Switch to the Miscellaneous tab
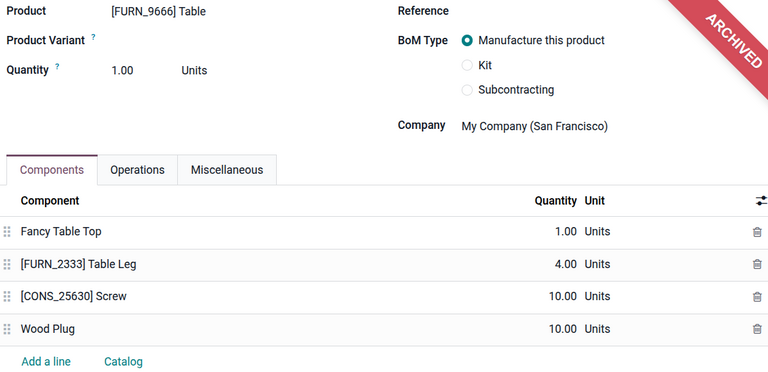 pyautogui.click(x=227, y=170)
